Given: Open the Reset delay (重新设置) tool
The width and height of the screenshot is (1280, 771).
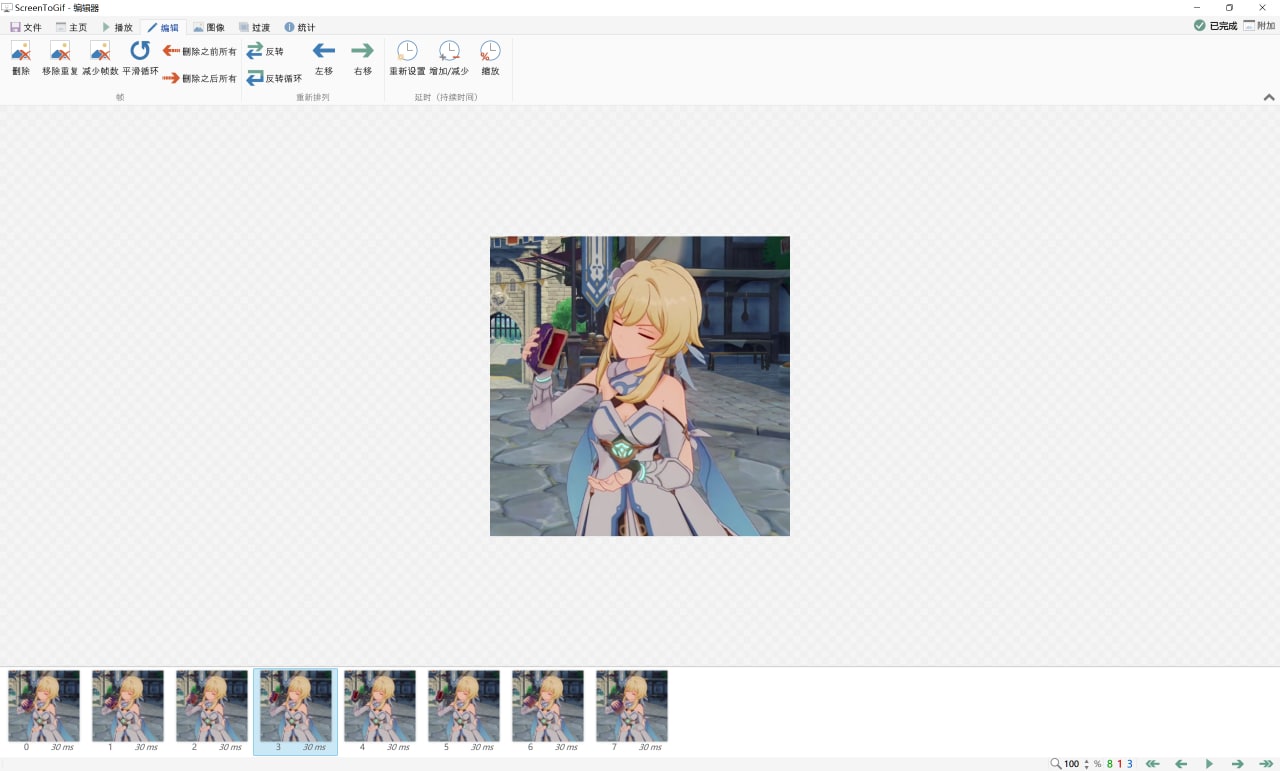Looking at the screenshot, I should pos(407,52).
